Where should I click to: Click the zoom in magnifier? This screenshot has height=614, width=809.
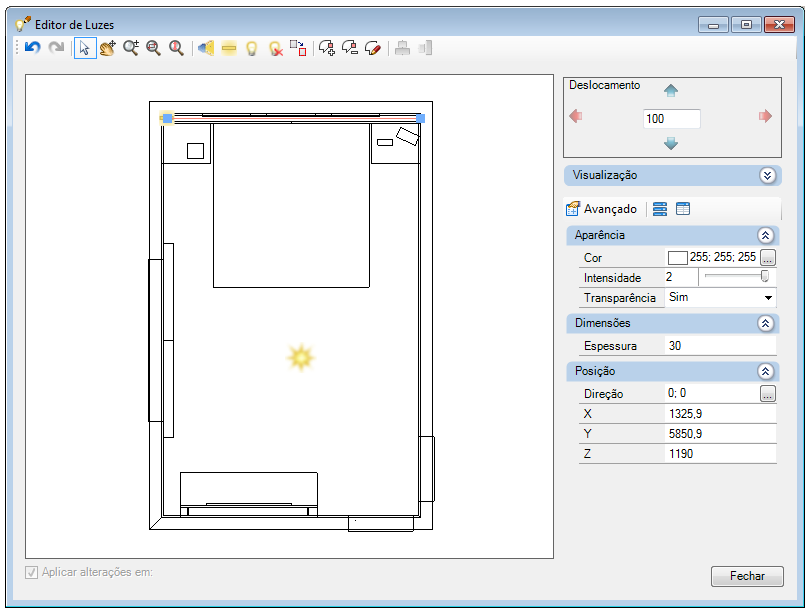tap(131, 49)
